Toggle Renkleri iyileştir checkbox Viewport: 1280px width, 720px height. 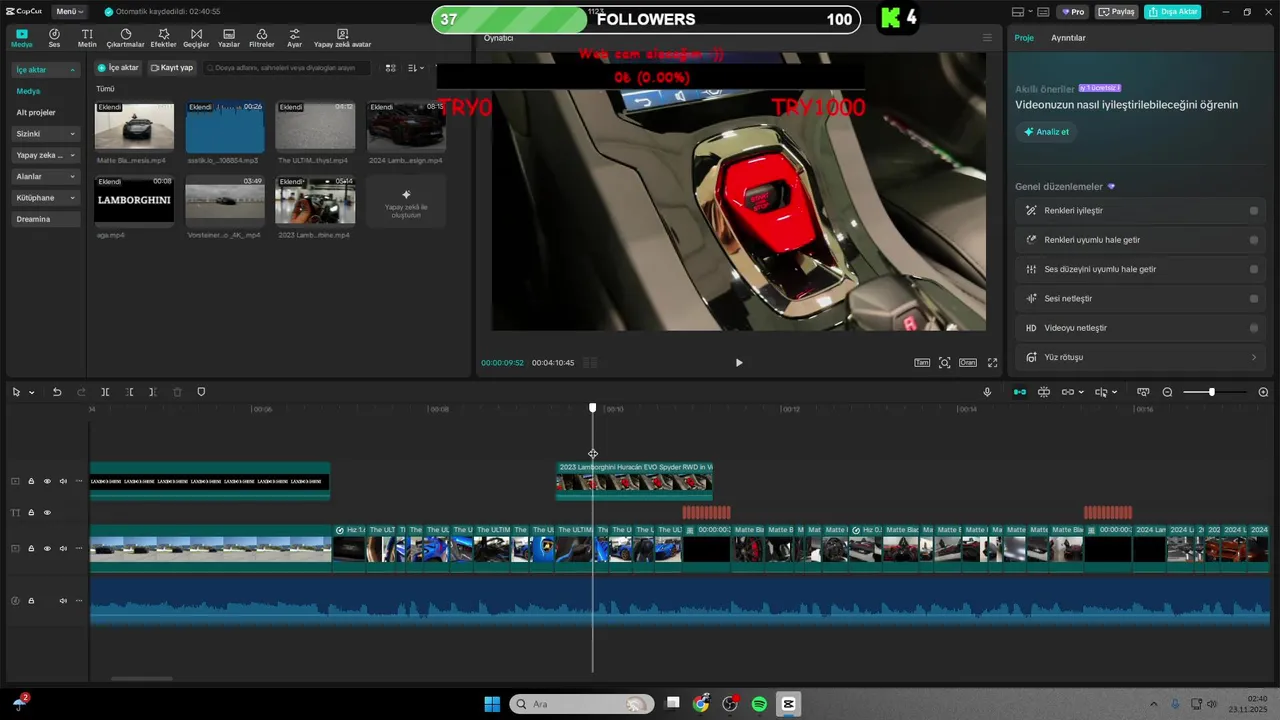click(1253, 211)
